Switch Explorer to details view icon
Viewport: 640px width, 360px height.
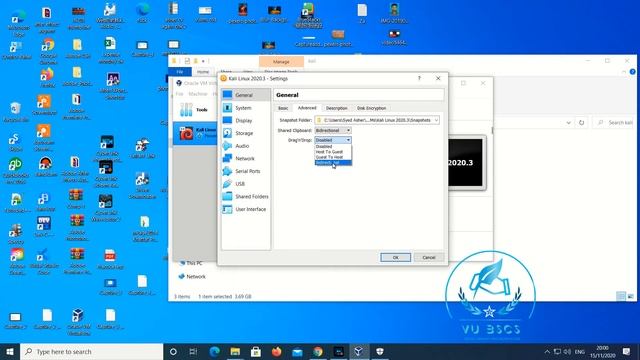620,296
